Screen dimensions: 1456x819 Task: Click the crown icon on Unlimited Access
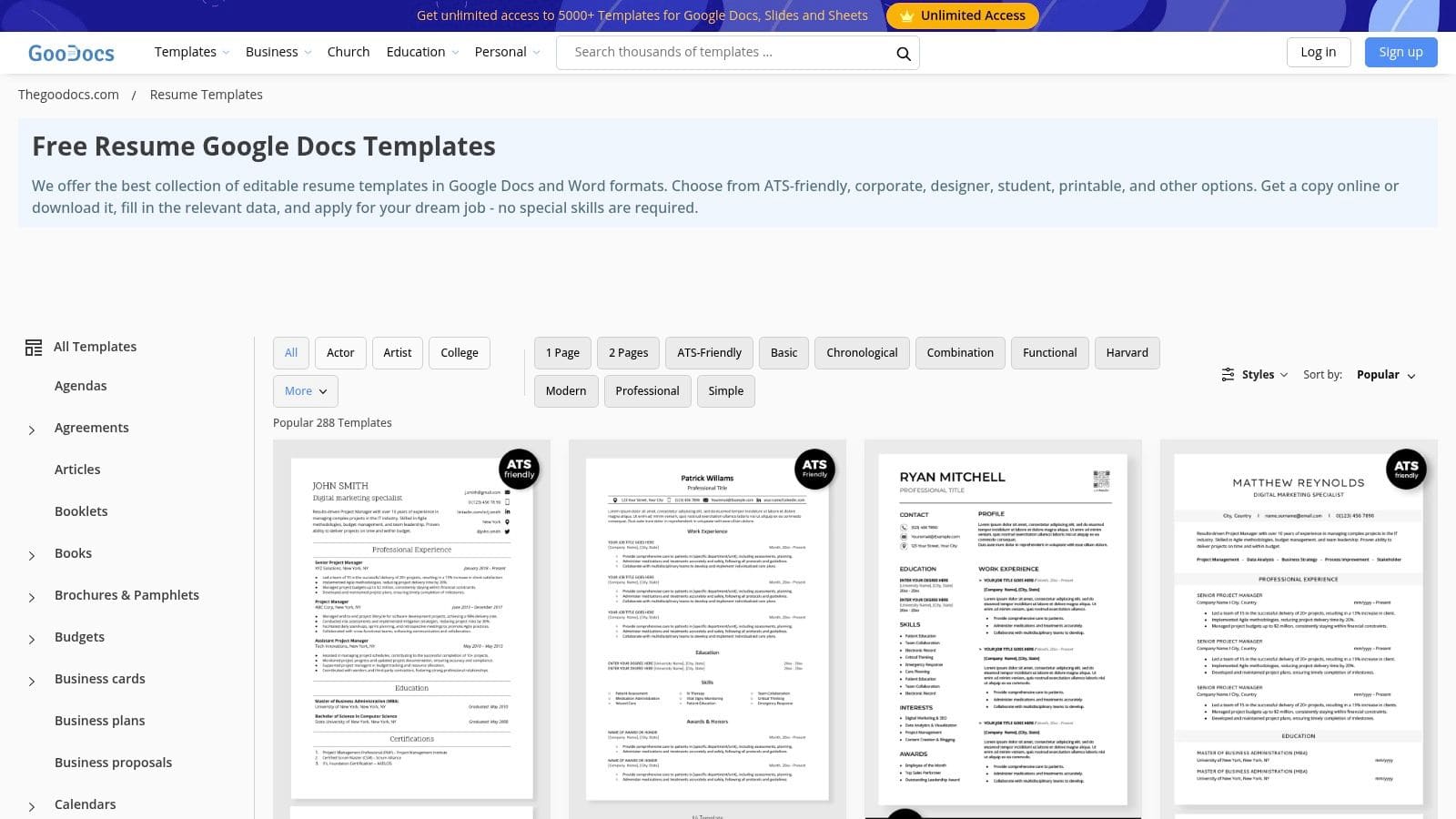[907, 15]
